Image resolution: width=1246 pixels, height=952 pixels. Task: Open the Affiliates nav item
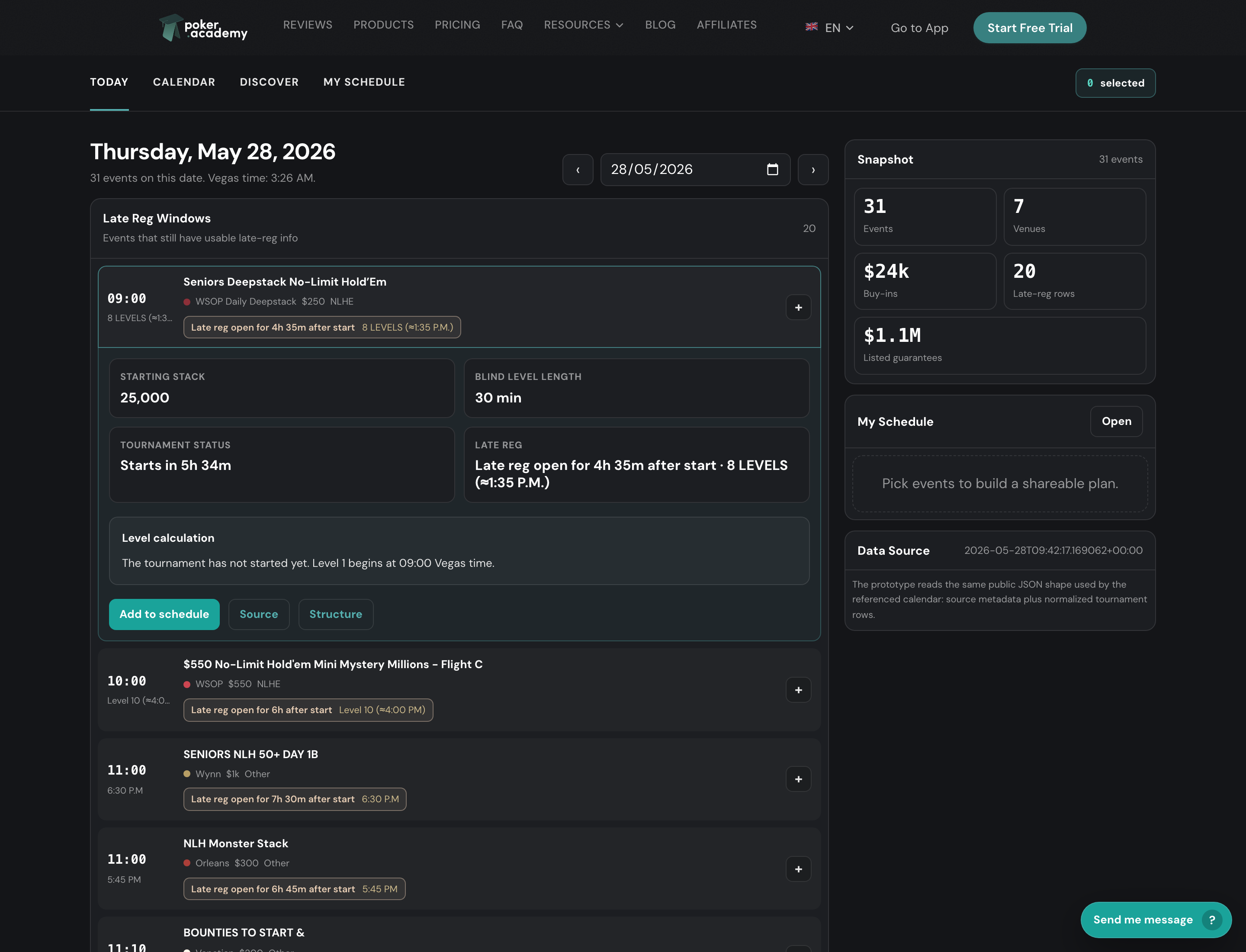point(727,25)
